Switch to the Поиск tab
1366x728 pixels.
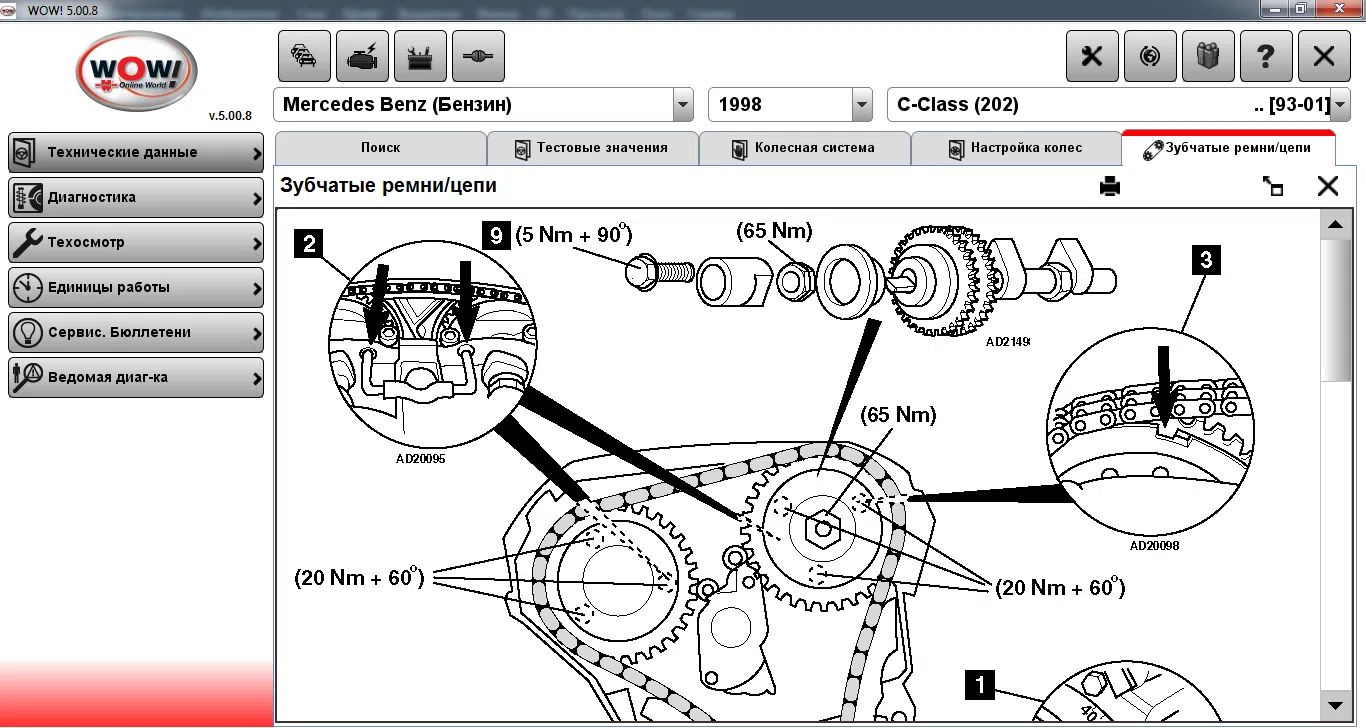(380, 148)
